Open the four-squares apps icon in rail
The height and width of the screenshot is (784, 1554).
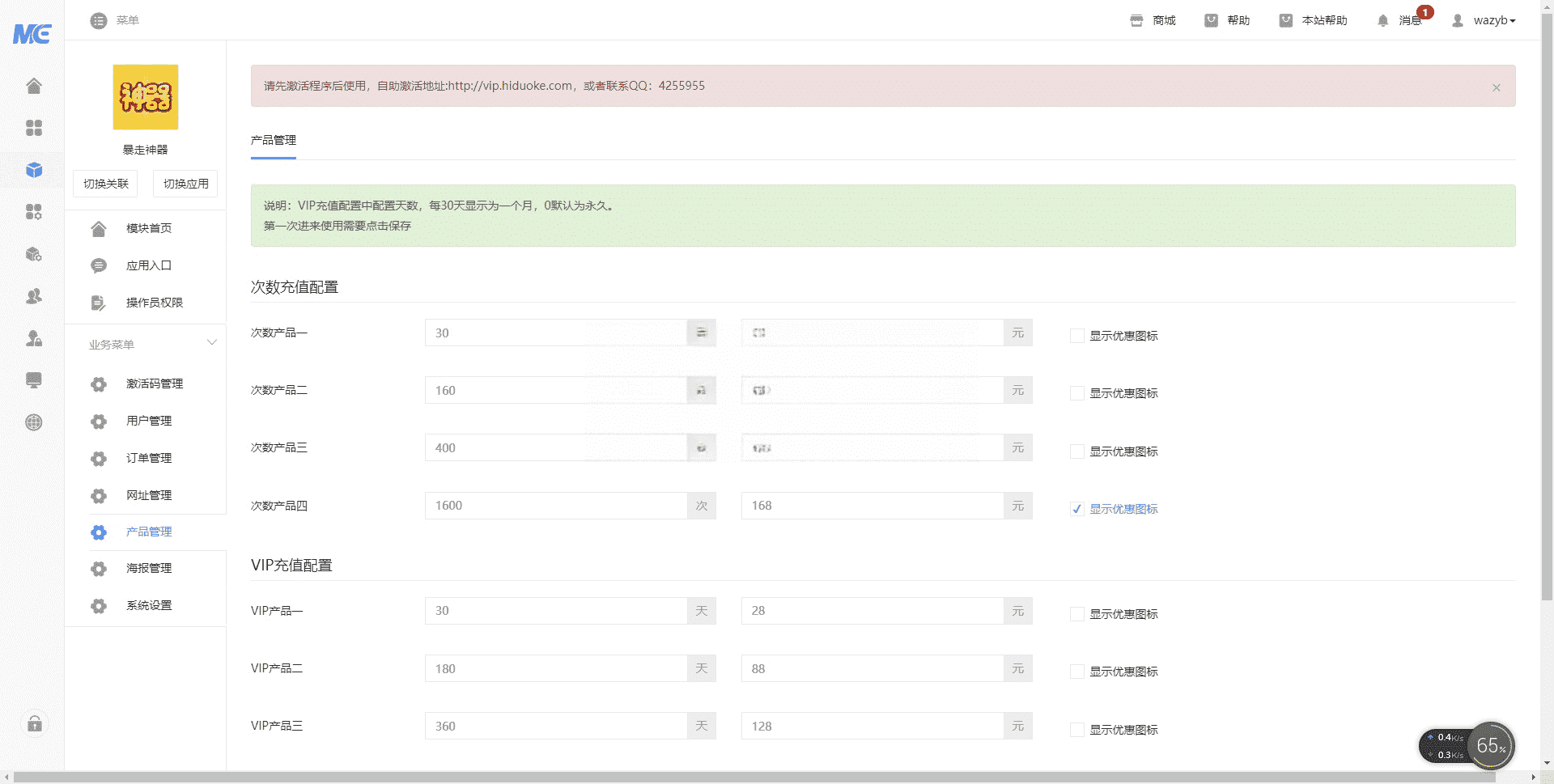click(x=33, y=128)
